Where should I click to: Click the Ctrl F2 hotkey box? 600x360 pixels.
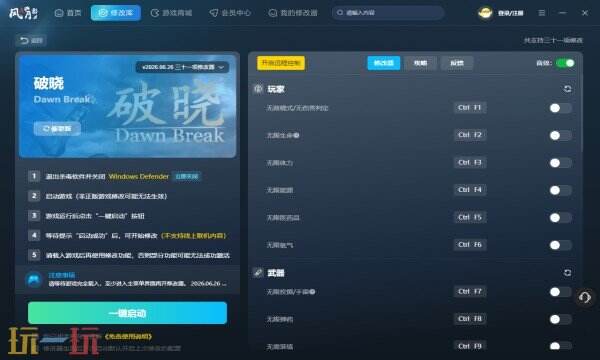pyautogui.click(x=470, y=135)
